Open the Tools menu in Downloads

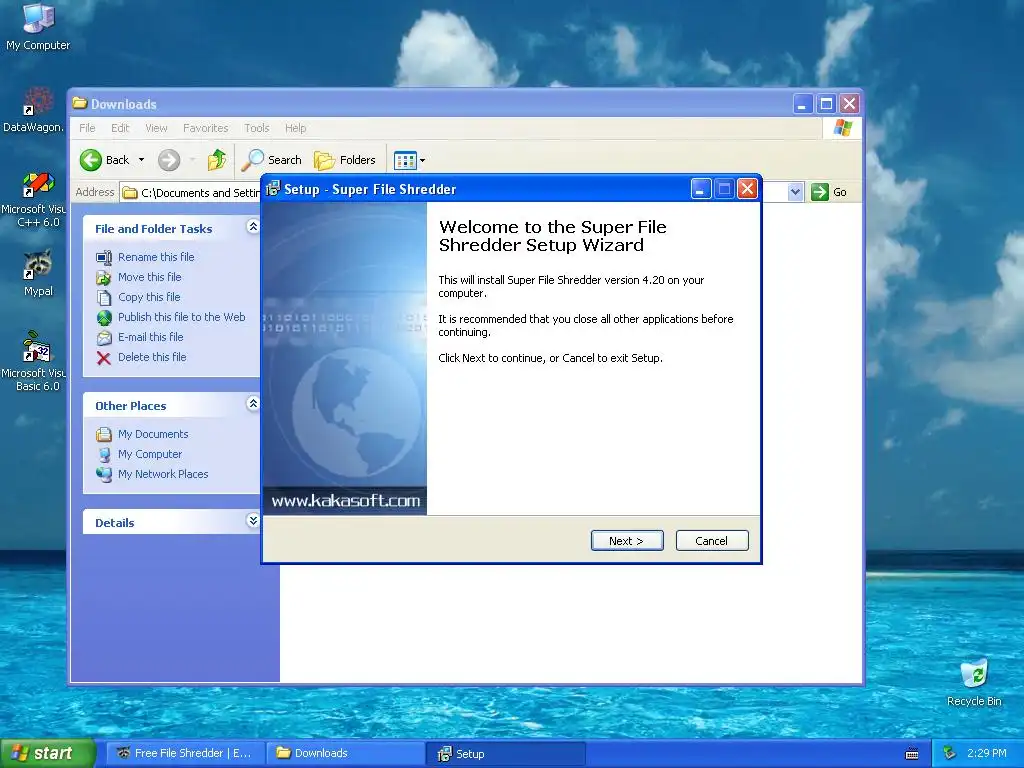[257, 128]
